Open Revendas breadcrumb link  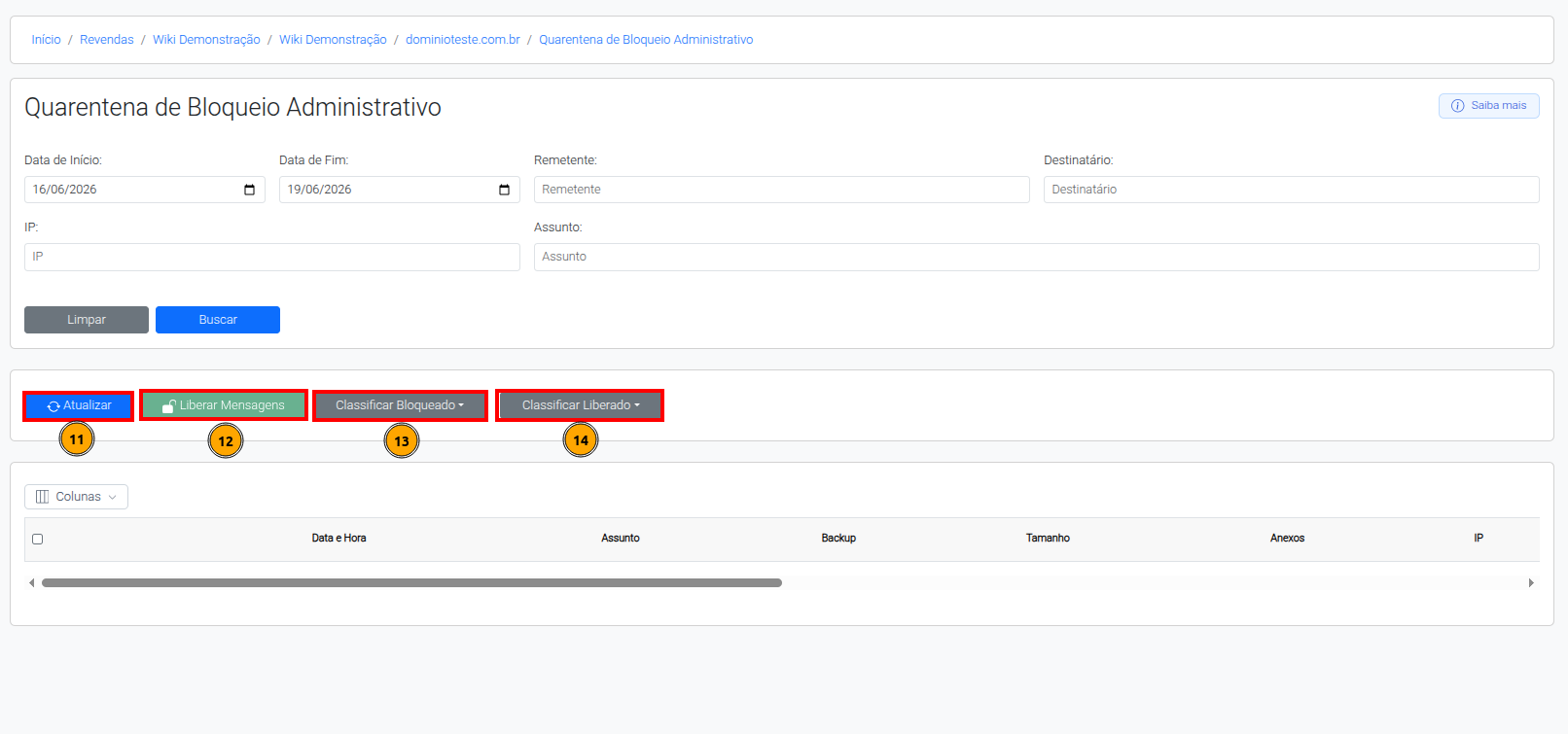(107, 40)
